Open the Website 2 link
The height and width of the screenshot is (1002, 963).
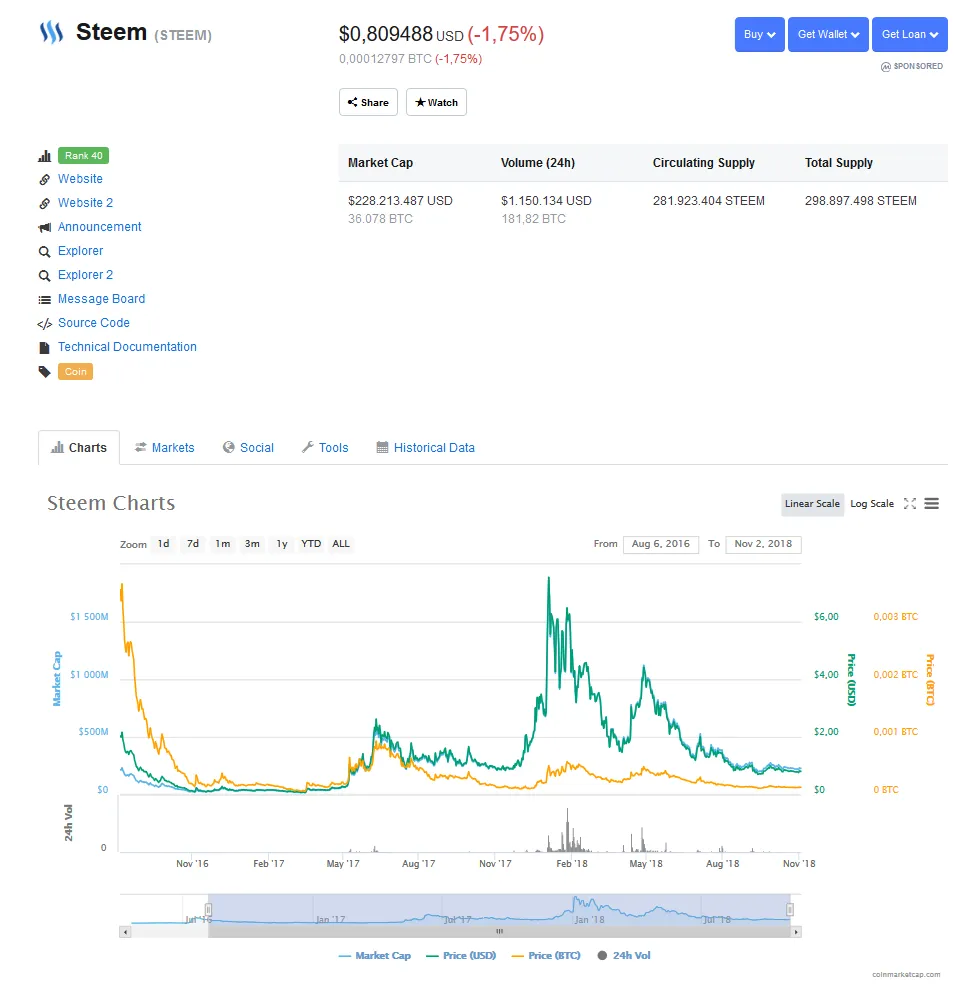(86, 203)
